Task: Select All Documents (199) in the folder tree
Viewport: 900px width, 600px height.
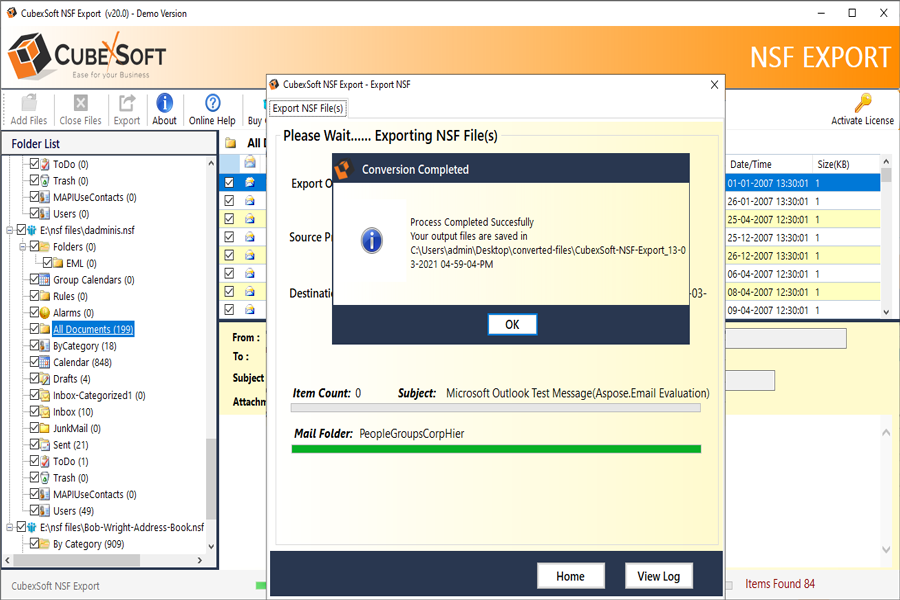Action: point(93,329)
